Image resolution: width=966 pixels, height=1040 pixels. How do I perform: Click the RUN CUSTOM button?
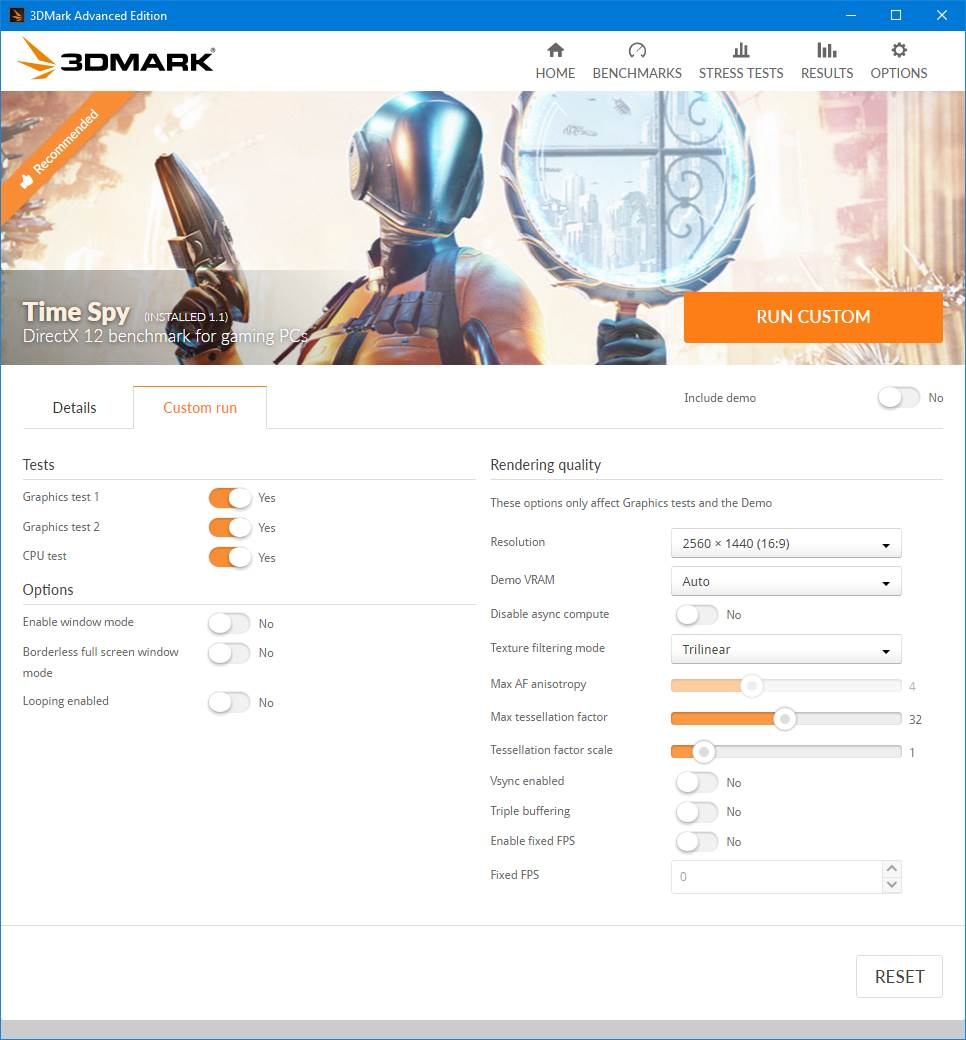click(813, 317)
